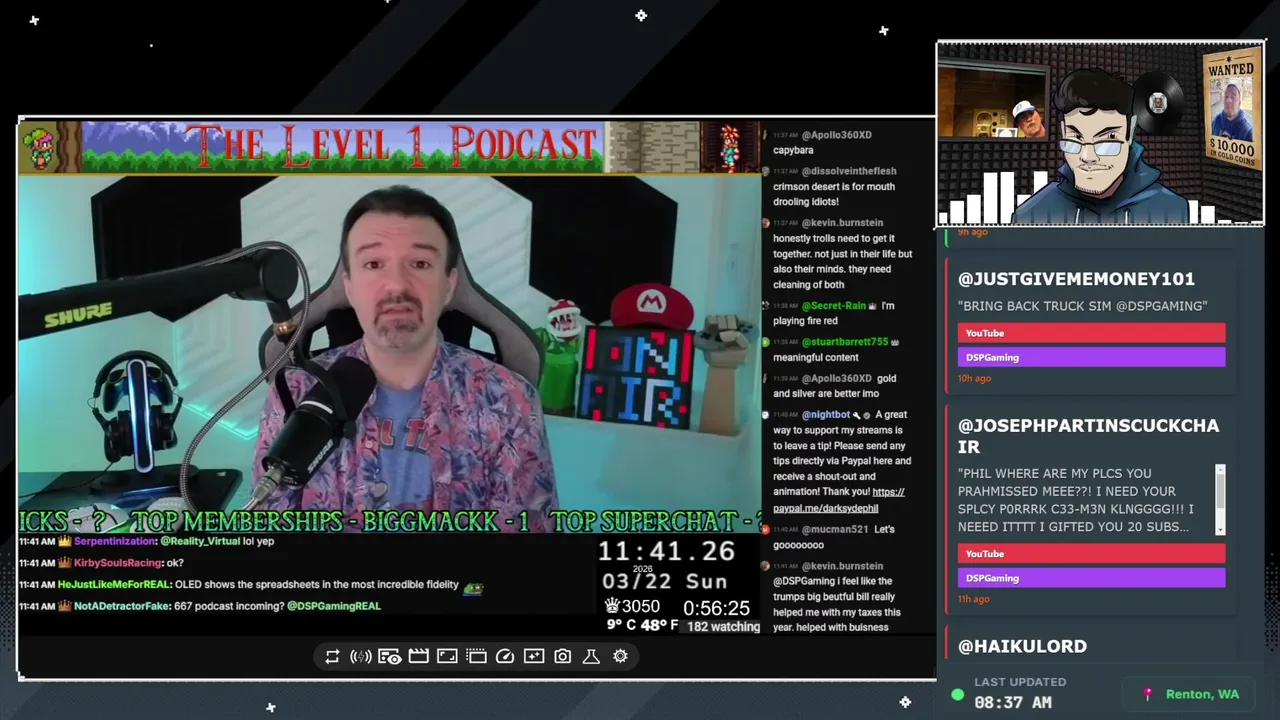Click DSPGaming tag under JOSEPHPARTINSCUCKCHAIR card
The height and width of the screenshot is (720, 1280).
1091,578
